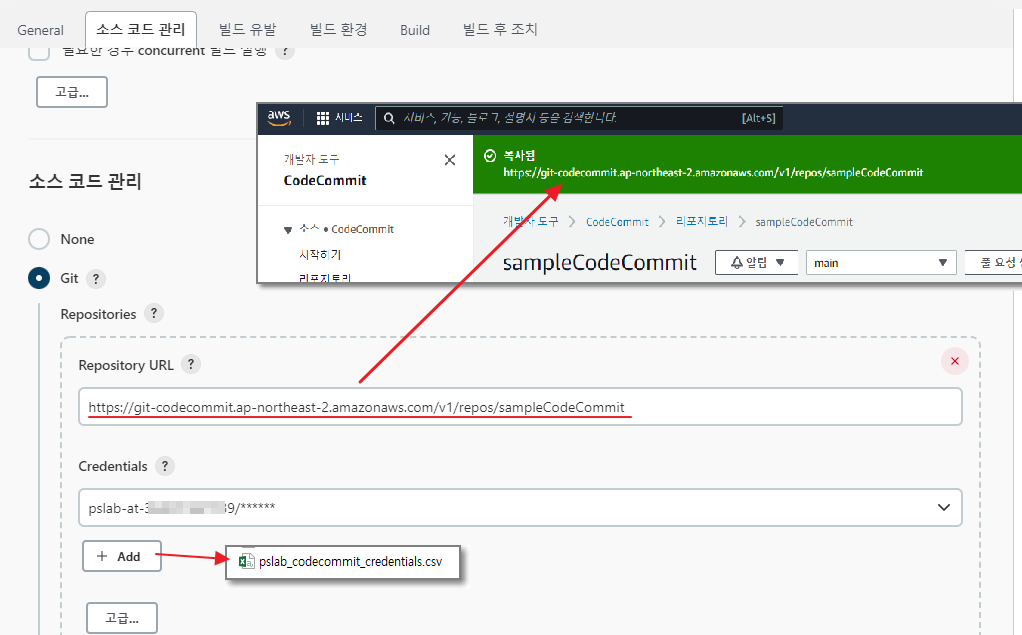The width and height of the screenshot is (1022, 635).
Task: Open help for the concurrent build option
Action: pyautogui.click(x=285, y=51)
